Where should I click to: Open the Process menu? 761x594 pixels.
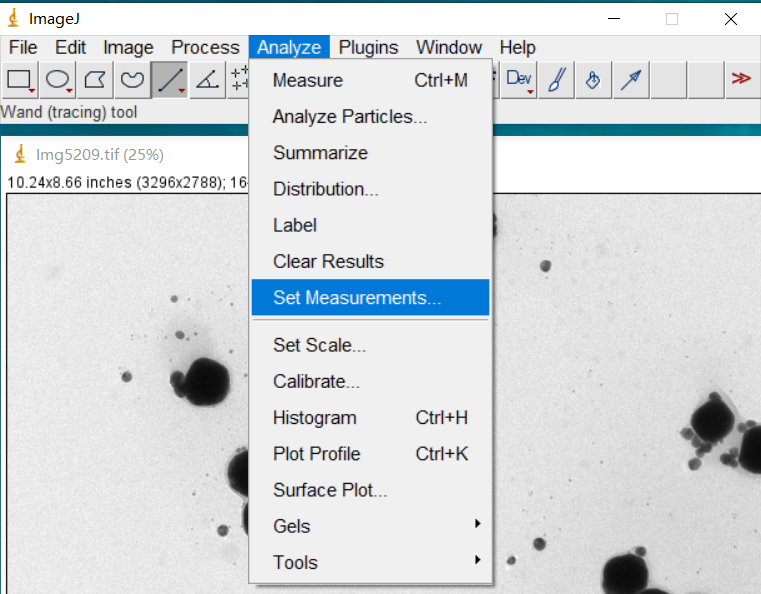tap(205, 47)
